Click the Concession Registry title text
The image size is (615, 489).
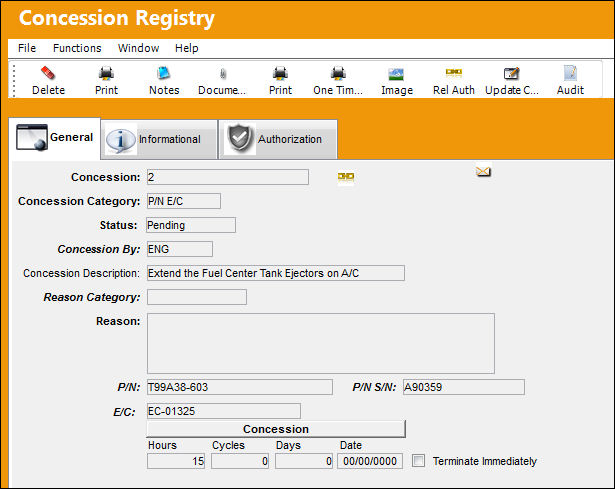click(x=117, y=18)
